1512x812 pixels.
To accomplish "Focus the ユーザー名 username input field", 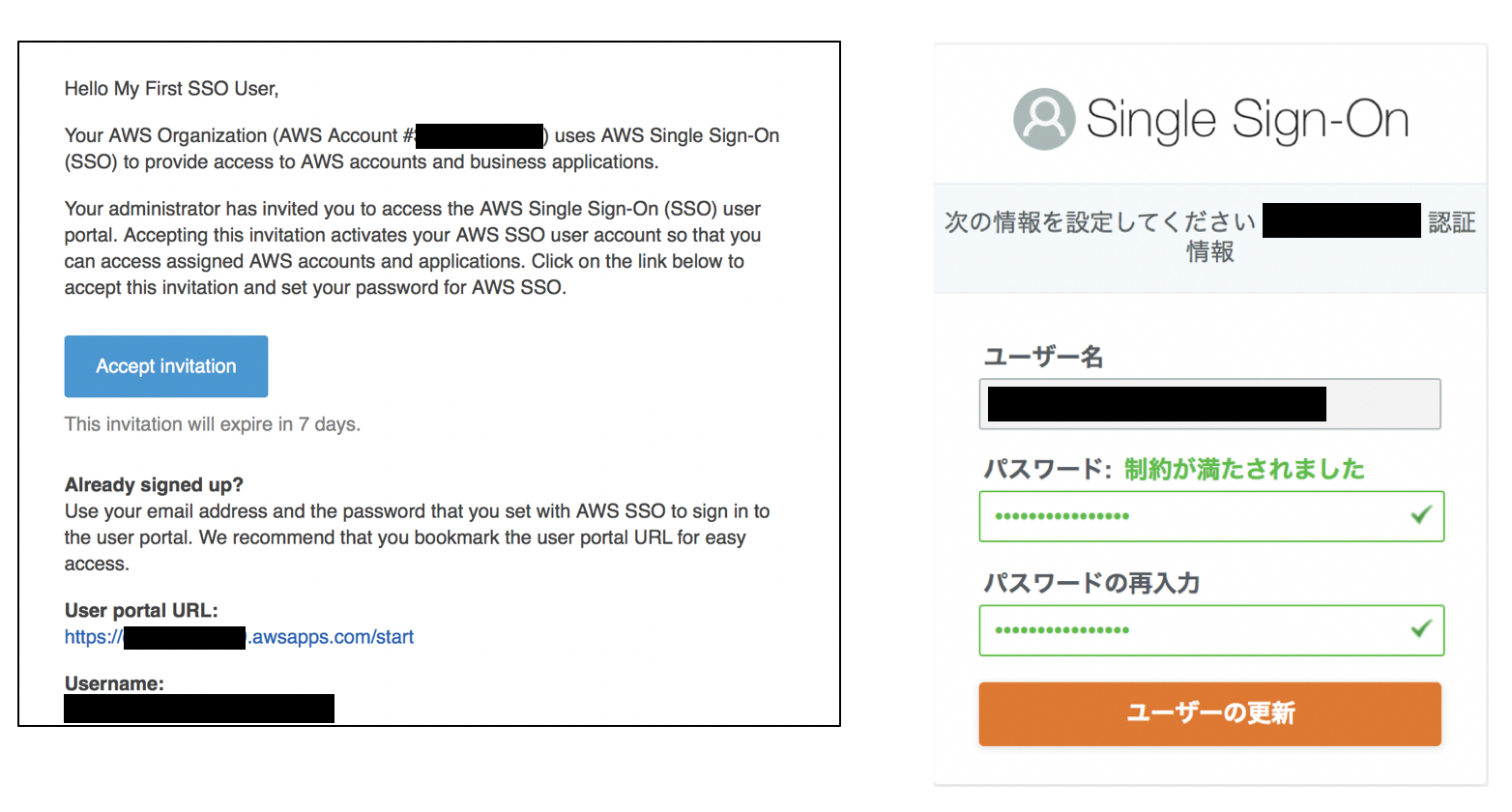I will (x=1209, y=404).
